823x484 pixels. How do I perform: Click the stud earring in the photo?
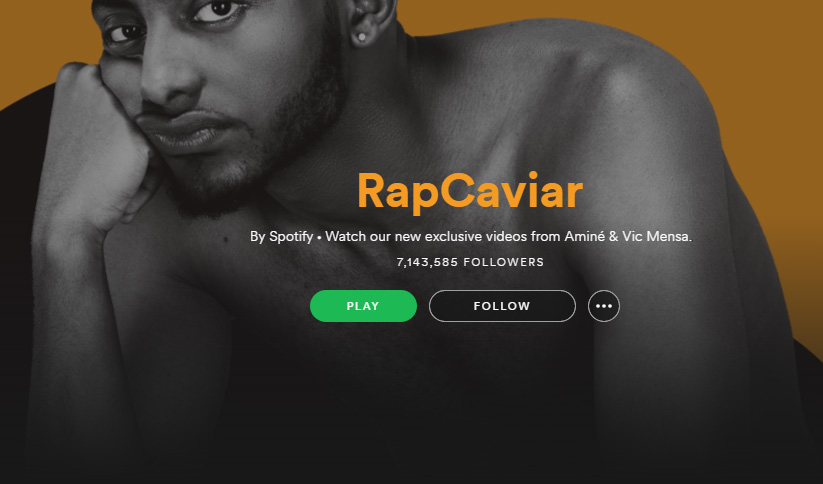pyautogui.click(x=361, y=37)
